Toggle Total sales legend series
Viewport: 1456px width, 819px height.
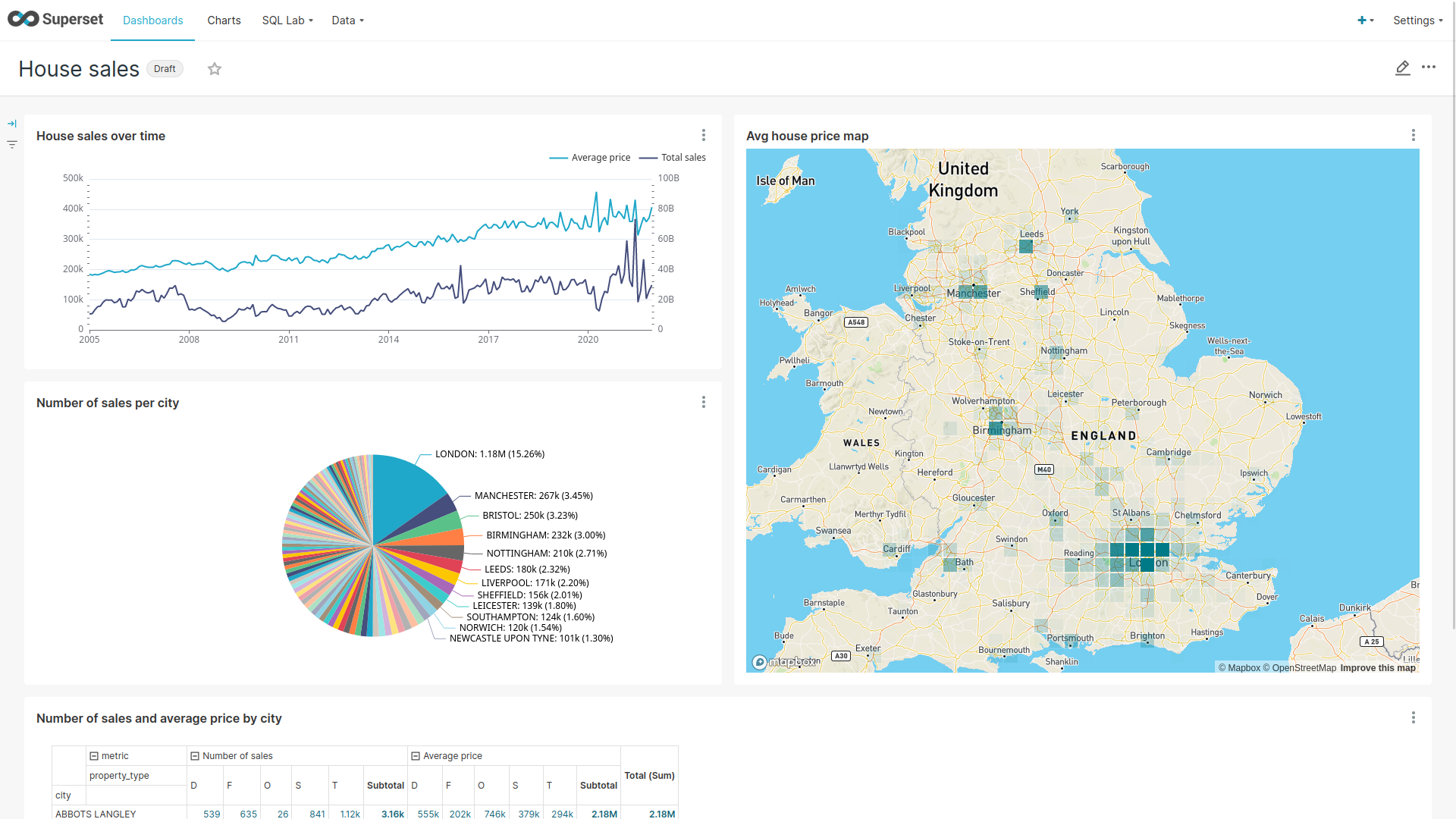pyautogui.click(x=673, y=158)
